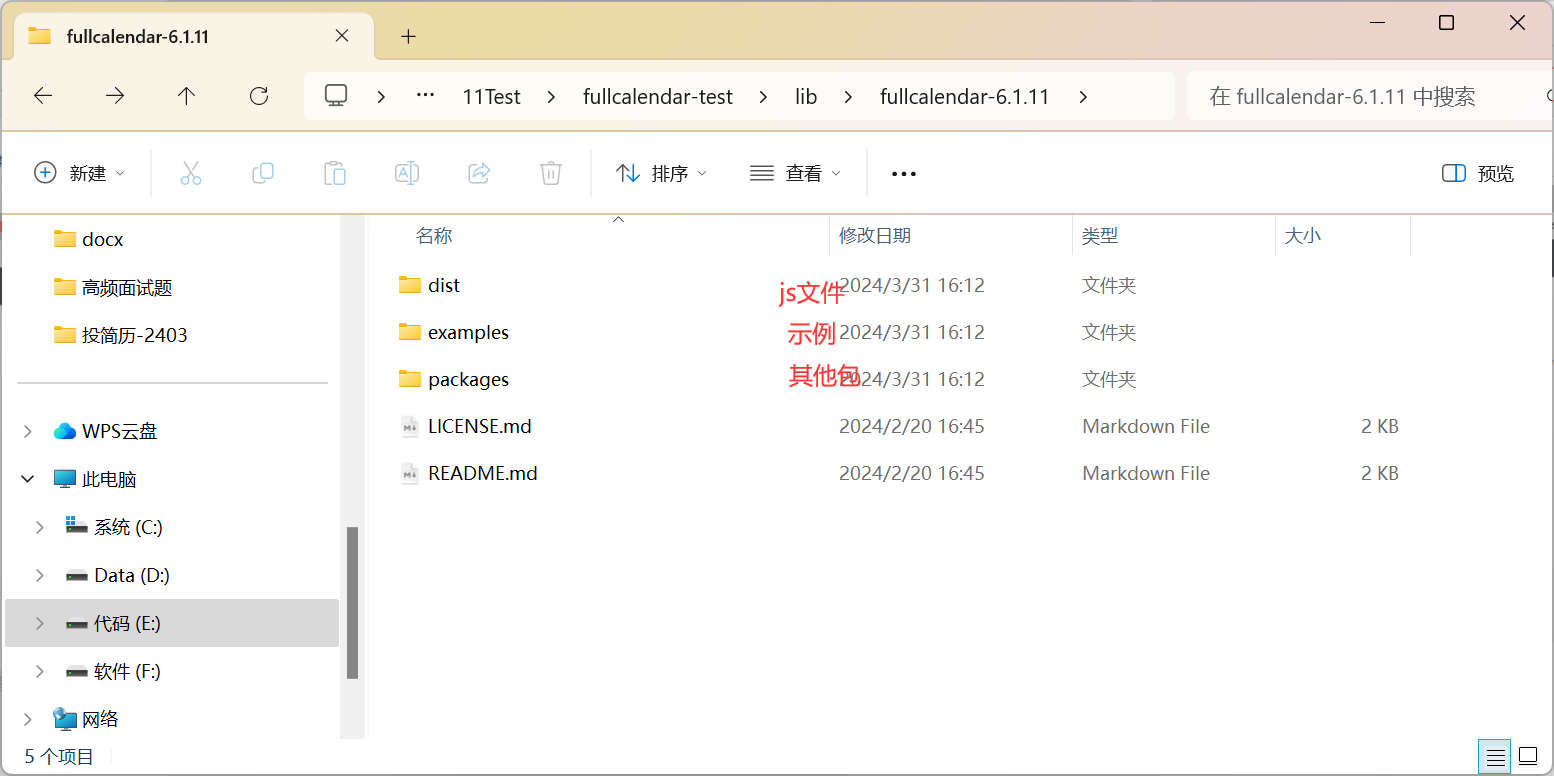Click LICENSE.md file name text

pos(480,426)
